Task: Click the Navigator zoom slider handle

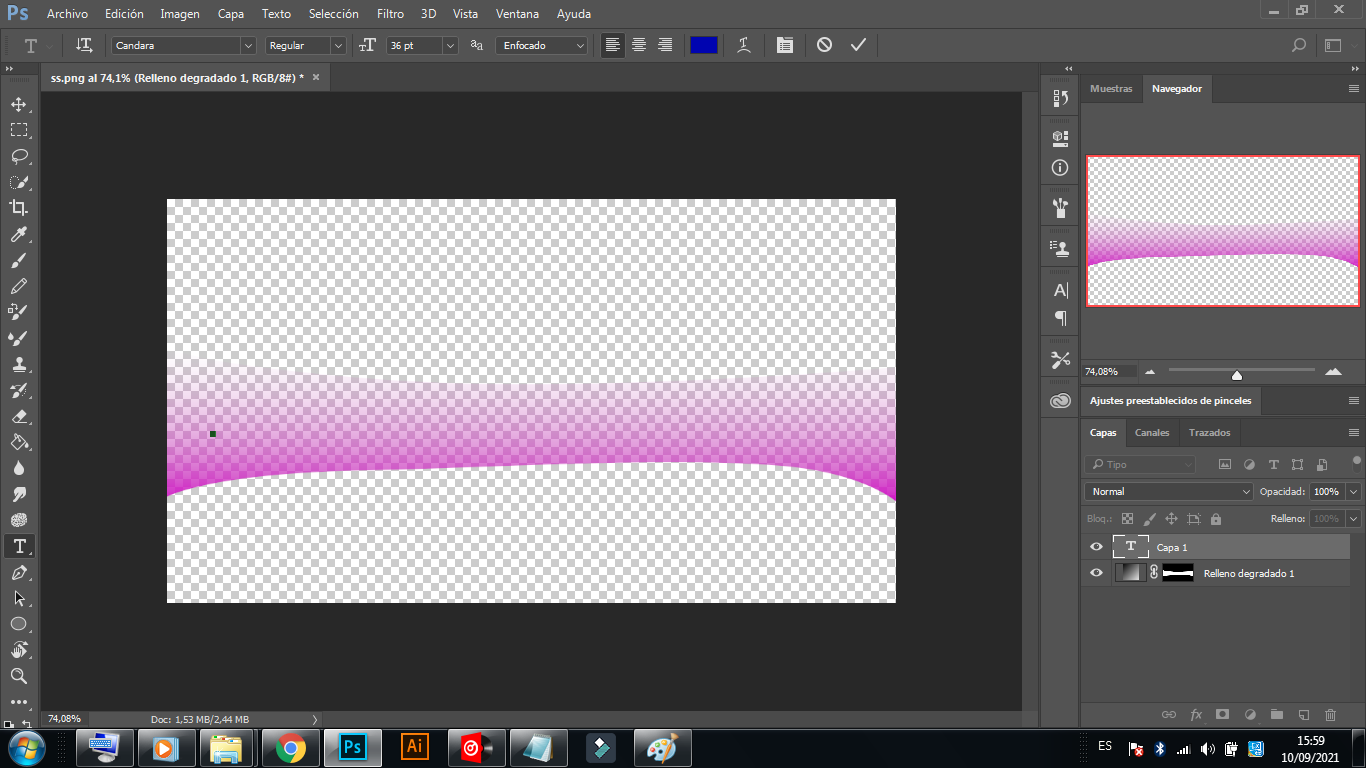Action: pyautogui.click(x=1237, y=375)
